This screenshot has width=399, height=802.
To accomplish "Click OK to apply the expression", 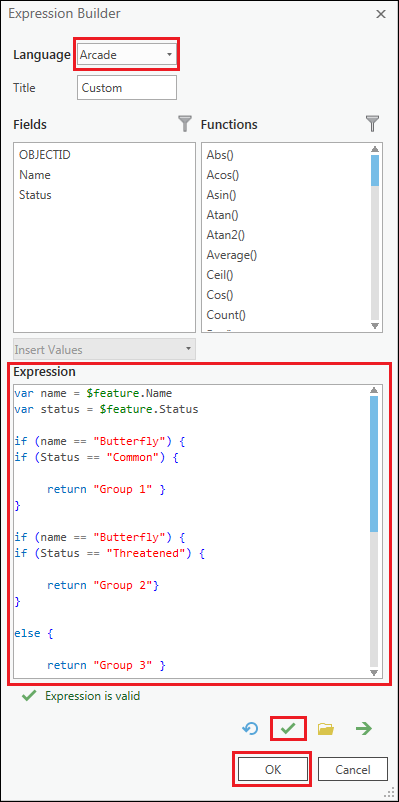I will coord(273,769).
